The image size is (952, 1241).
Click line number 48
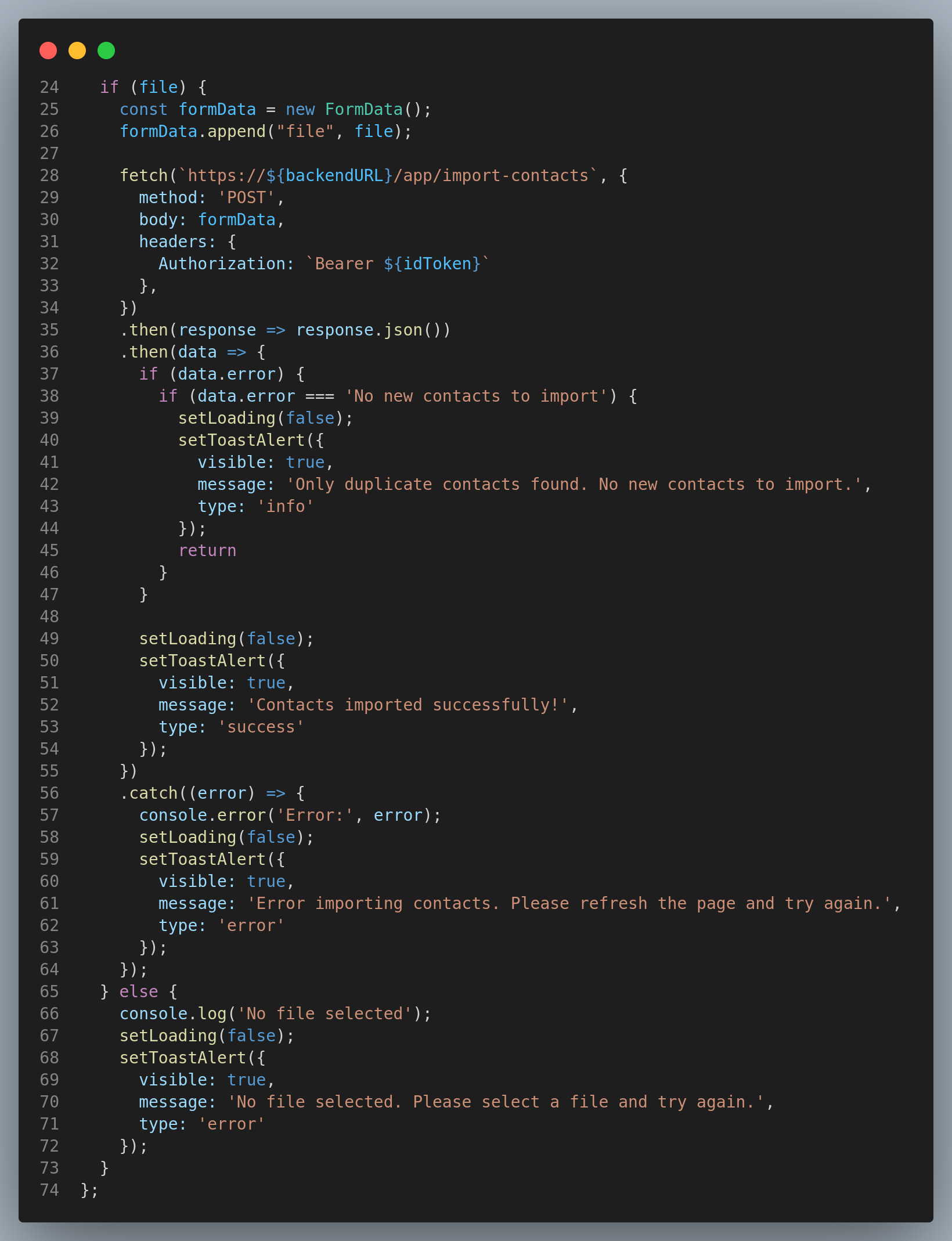click(49, 616)
